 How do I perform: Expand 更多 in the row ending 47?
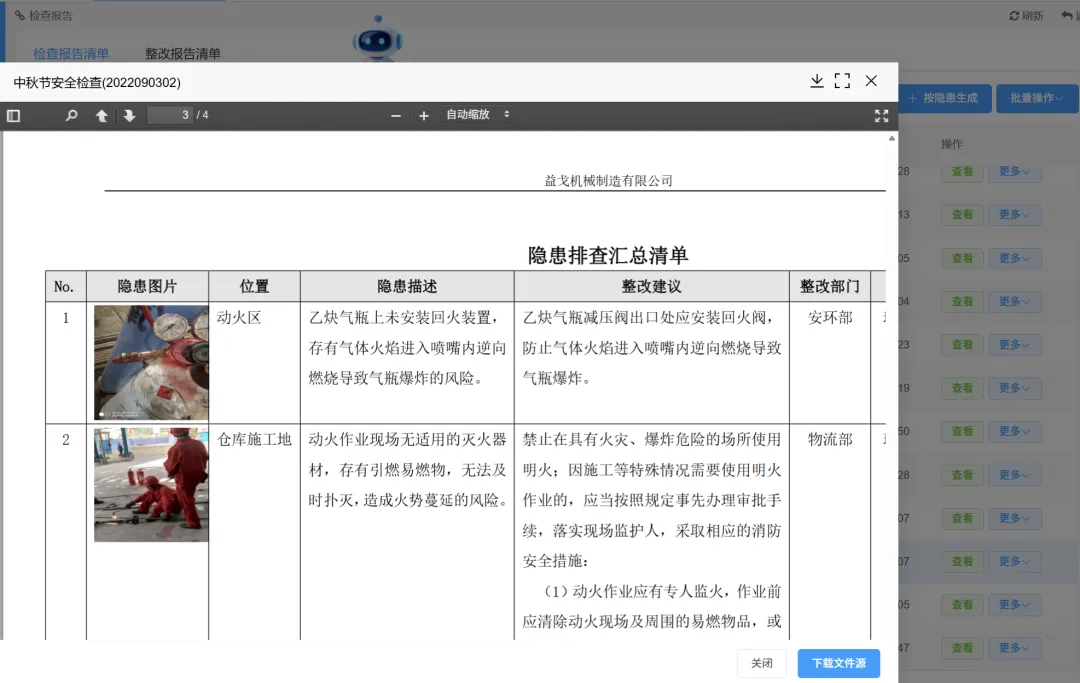tap(1014, 648)
